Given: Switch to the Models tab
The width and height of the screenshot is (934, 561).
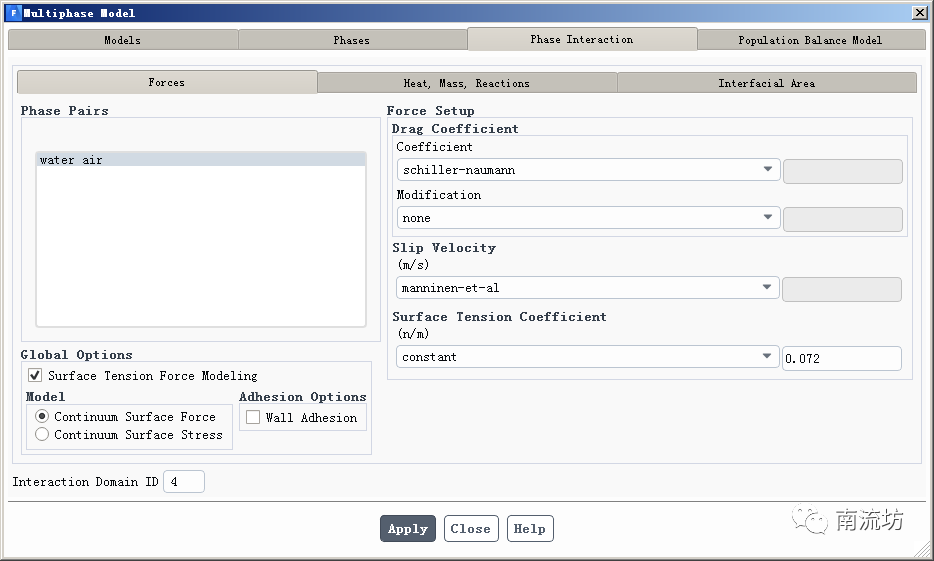Looking at the screenshot, I should click(x=123, y=40).
